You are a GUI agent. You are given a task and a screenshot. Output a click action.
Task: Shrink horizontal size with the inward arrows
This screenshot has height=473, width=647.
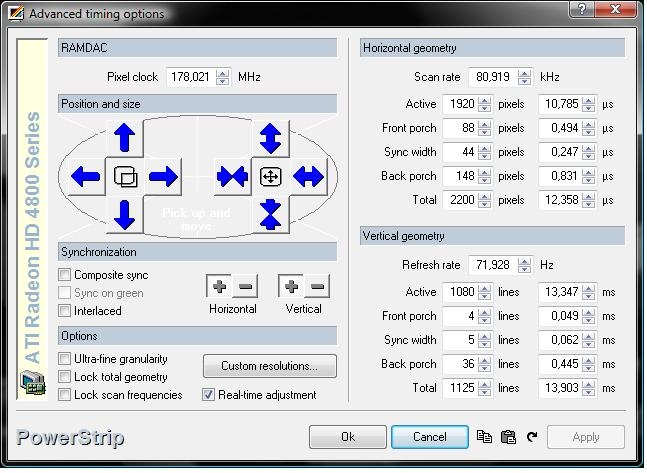[232, 177]
